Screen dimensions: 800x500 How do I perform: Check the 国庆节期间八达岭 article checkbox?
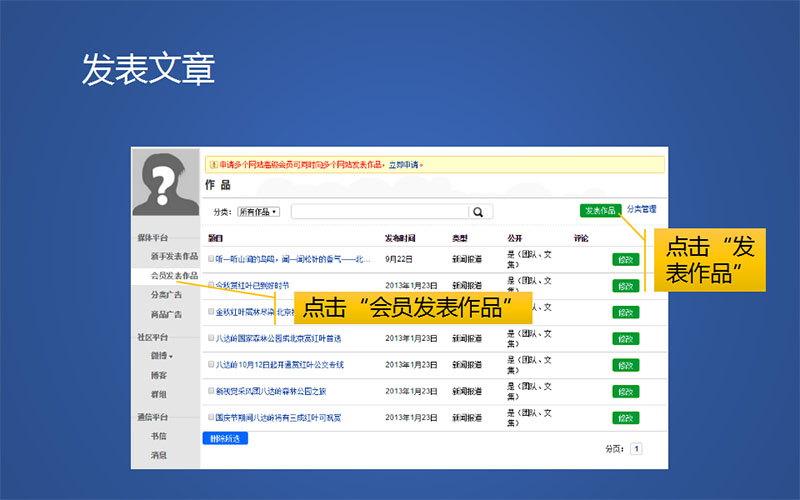211,417
